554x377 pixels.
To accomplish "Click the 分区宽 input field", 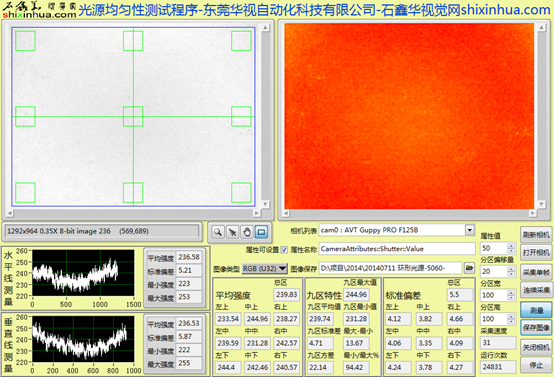I will coord(494,295).
